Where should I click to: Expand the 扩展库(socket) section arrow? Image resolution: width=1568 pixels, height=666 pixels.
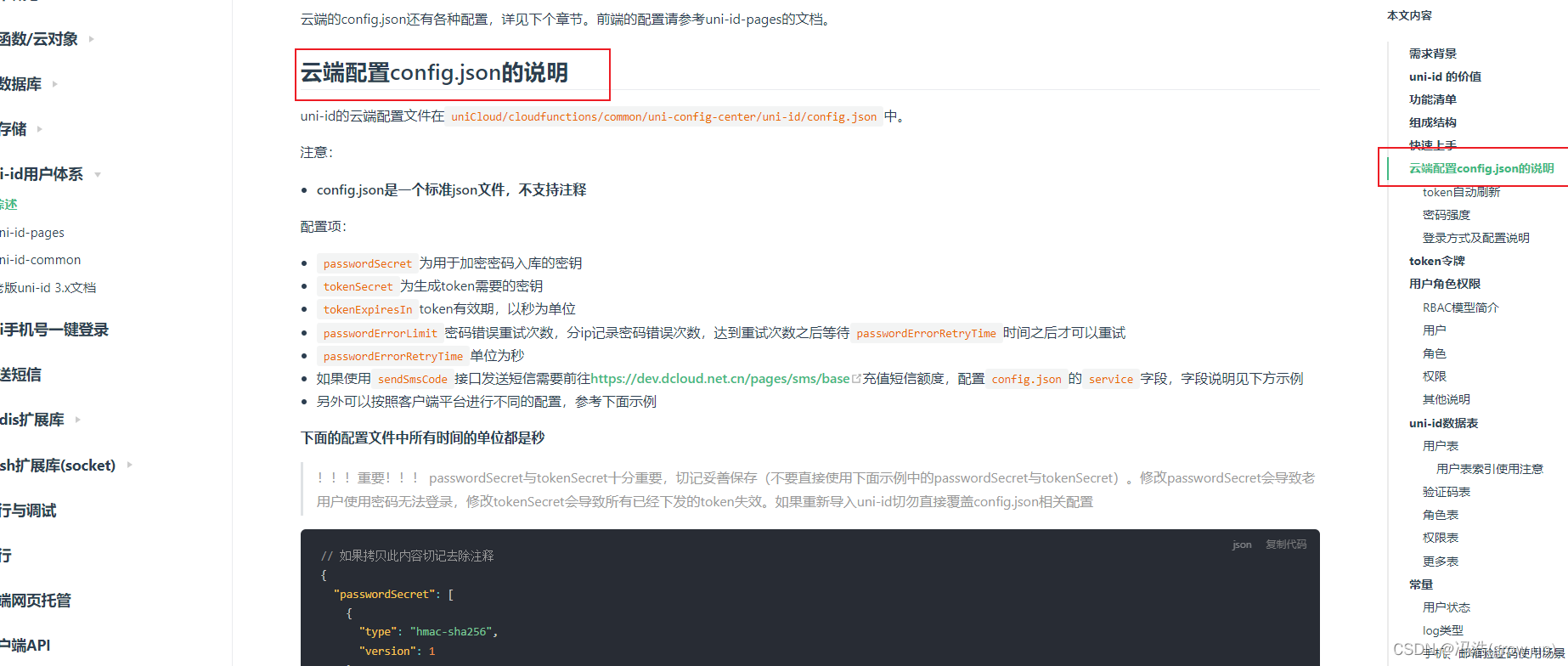point(130,465)
